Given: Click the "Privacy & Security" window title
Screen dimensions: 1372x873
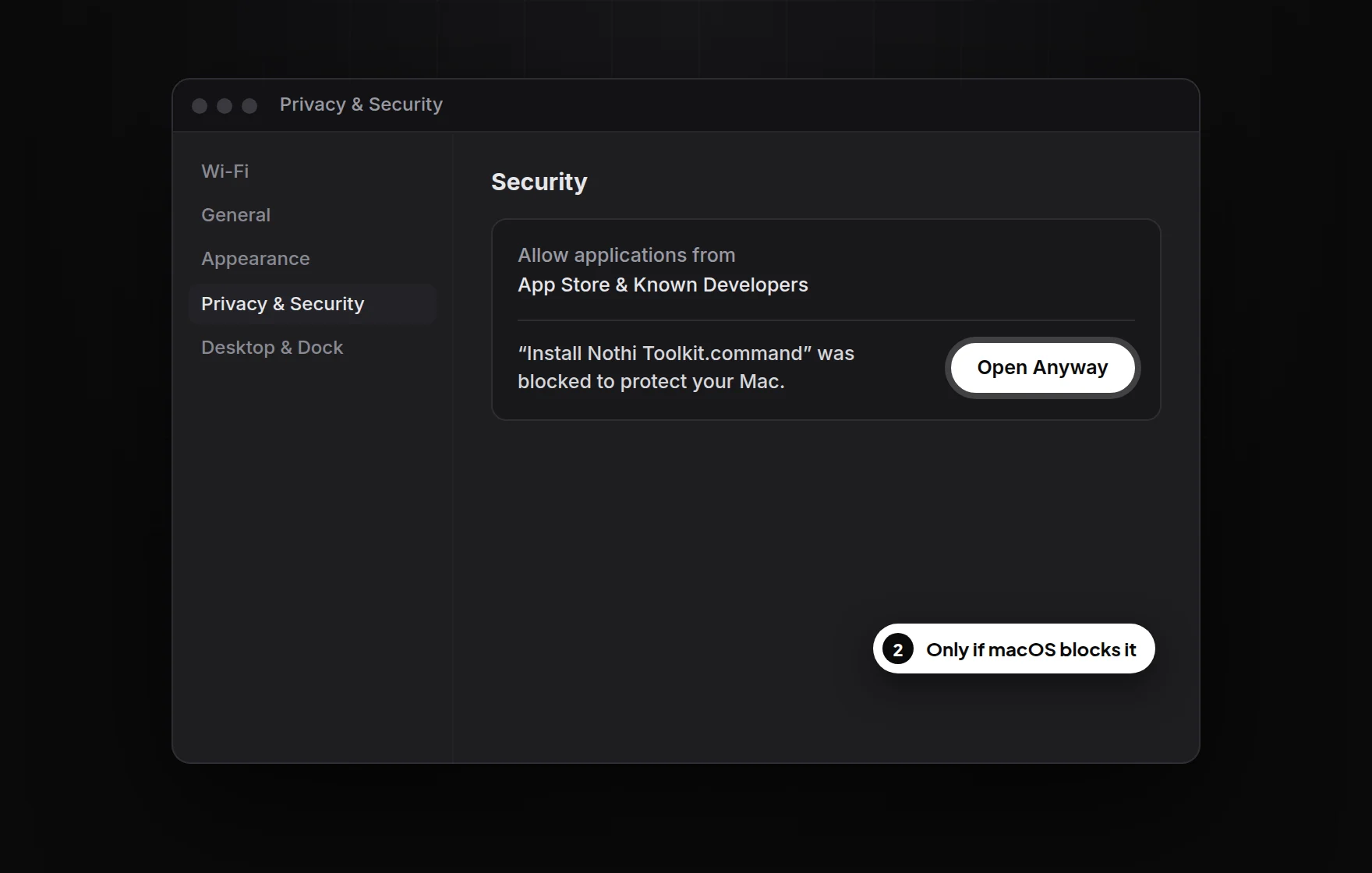Looking at the screenshot, I should click(361, 104).
